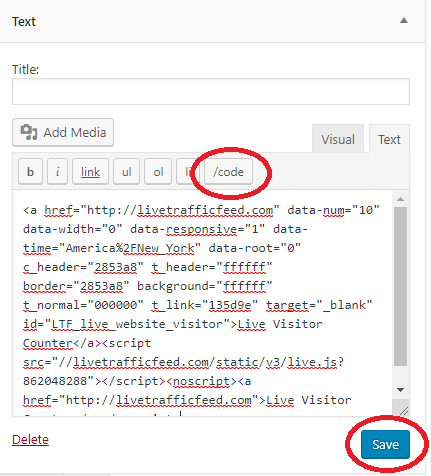Insert bold tag with the b button
Screen dimensions: 431x476
point(30,172)
